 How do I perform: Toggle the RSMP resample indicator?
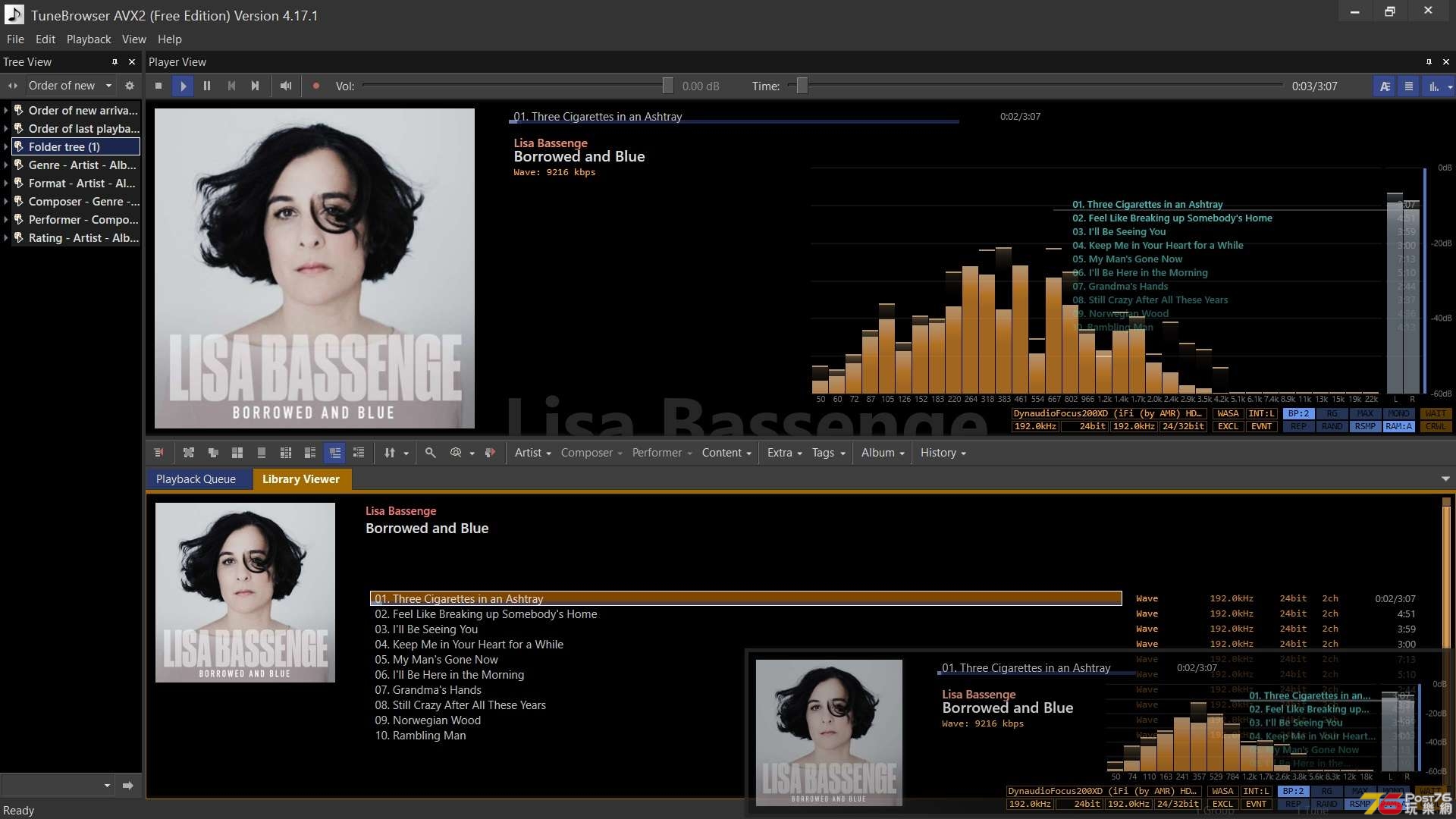(x=1365, y=426)
